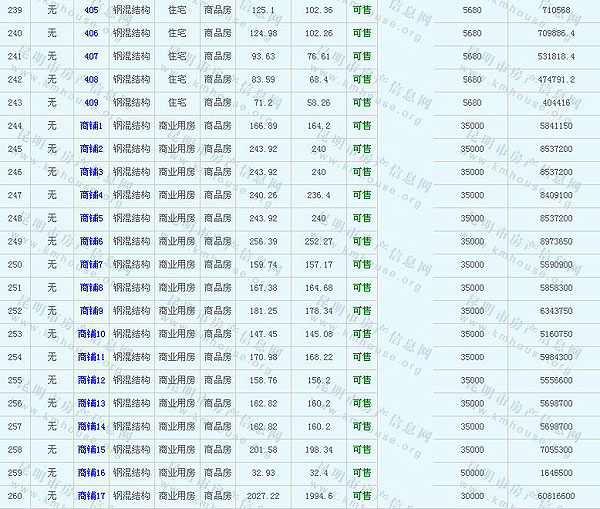600x509 pixels.
Task: Click the 商铺16 link
Action: pyautogui.click(x=91, y=472)
